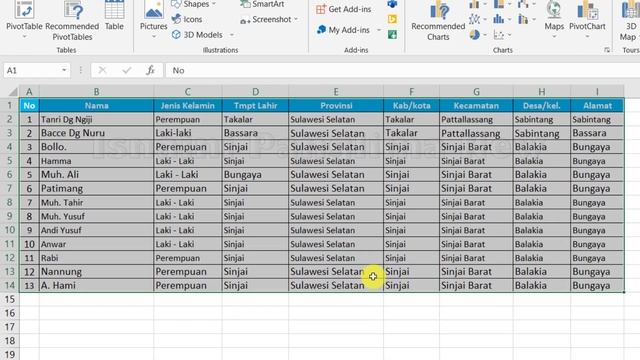Open Get Add-ins
The width and height of the screenshot is (640, 360).
(x=344, y=9)
